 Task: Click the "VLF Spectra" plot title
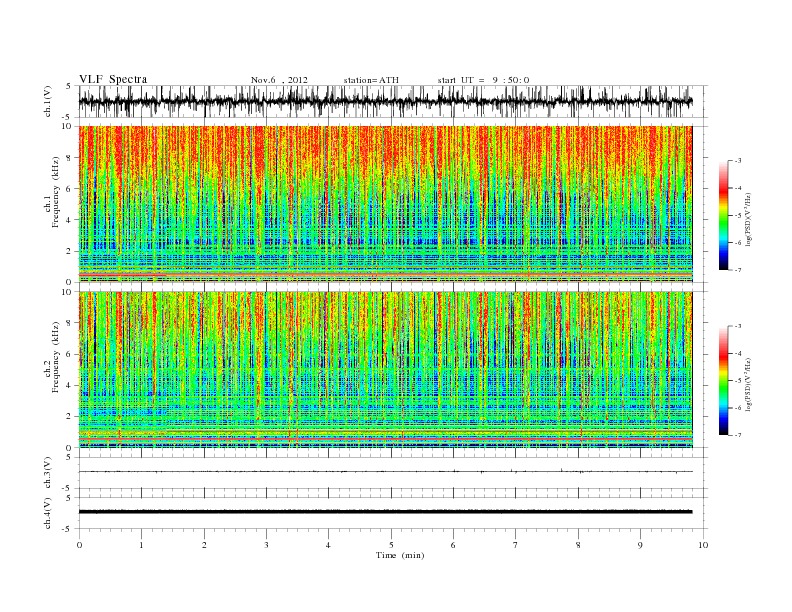[113, 79]
